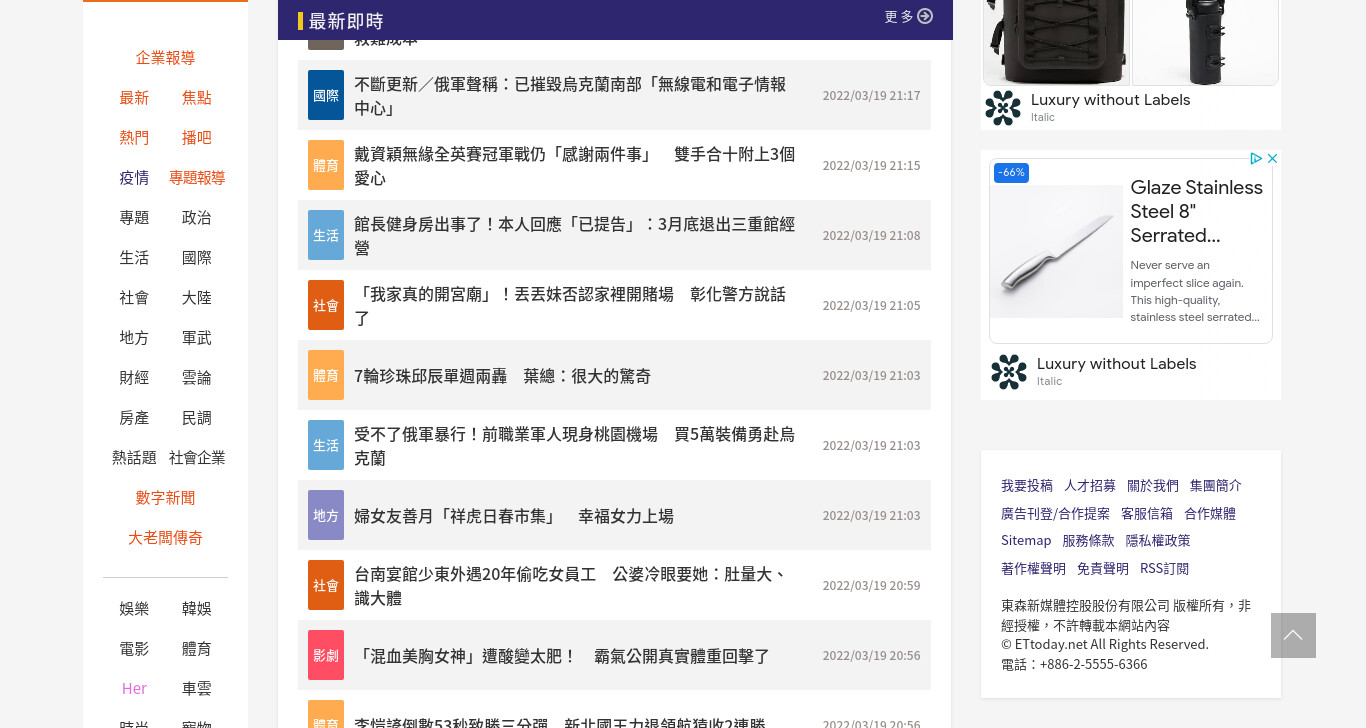Go to 政治 category in sidebar

(197, 218)
